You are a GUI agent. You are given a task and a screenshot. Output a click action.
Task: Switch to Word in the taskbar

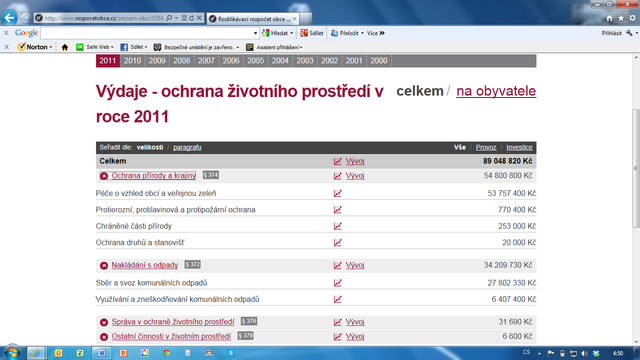(x=101, y=353)
